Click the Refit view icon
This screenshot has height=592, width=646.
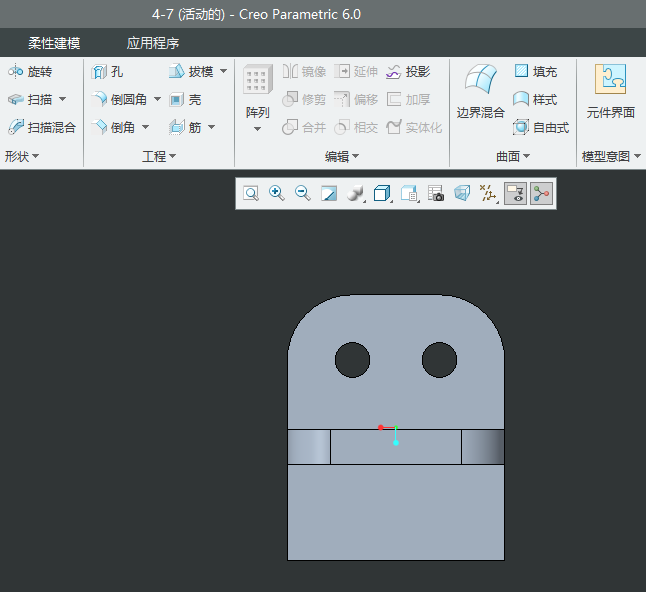coord(251,194)
